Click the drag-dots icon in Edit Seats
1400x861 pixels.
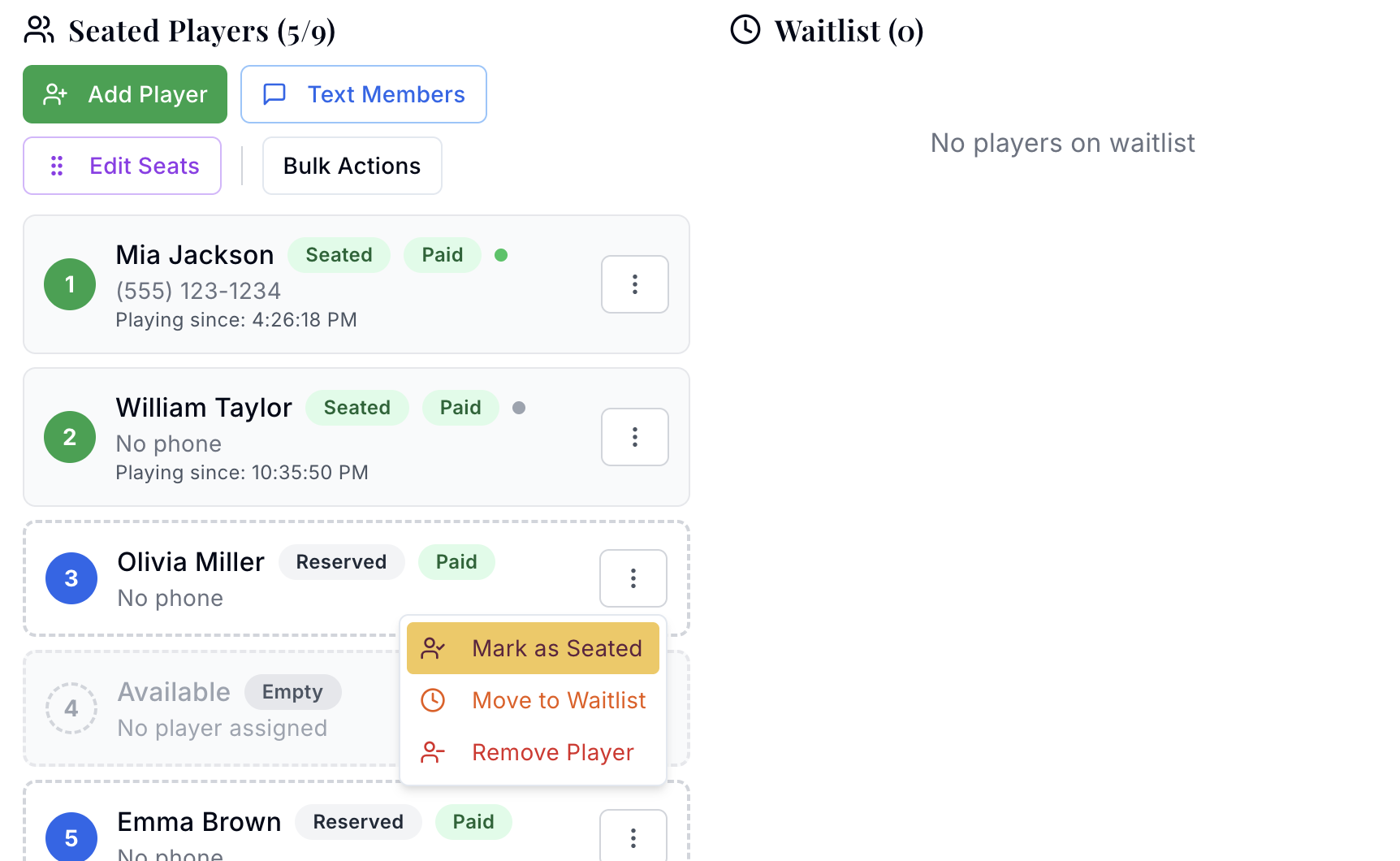[x=57, y=166]
